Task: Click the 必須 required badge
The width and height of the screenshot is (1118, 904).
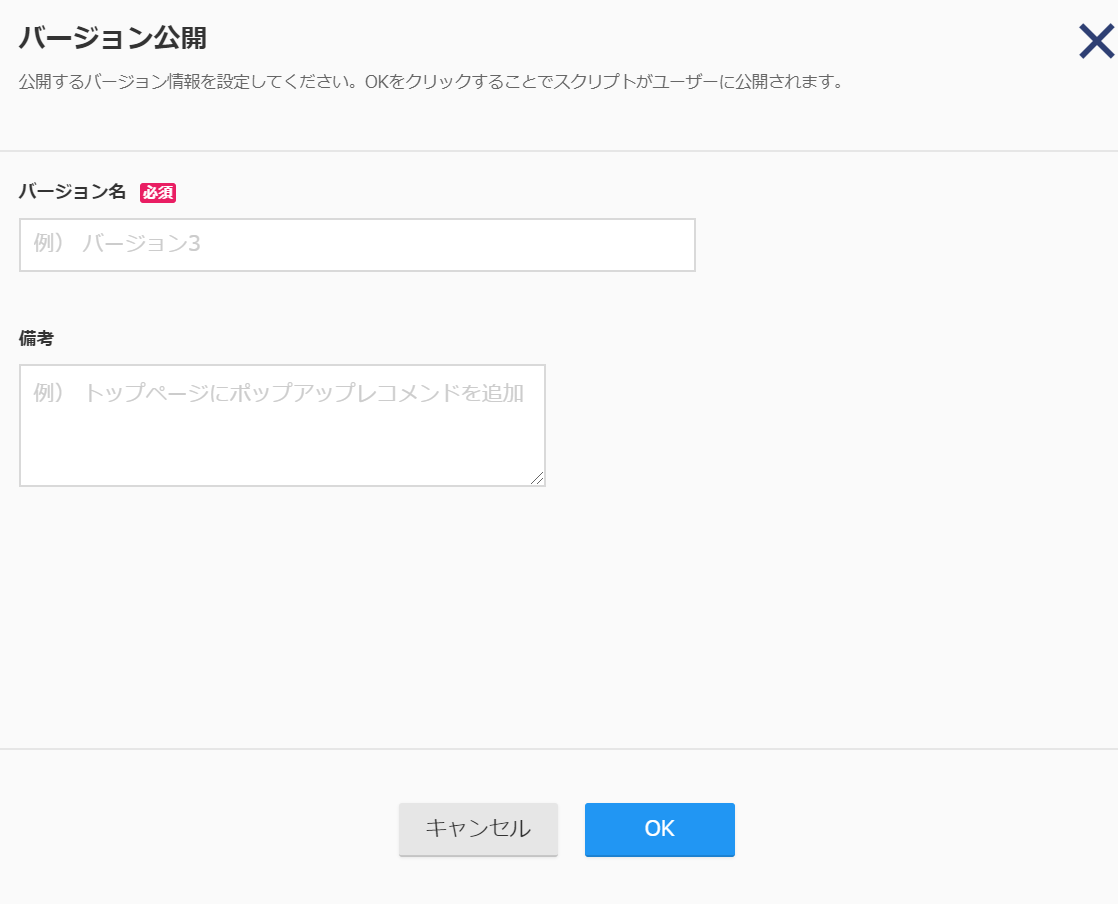Action: pos(158,192)
